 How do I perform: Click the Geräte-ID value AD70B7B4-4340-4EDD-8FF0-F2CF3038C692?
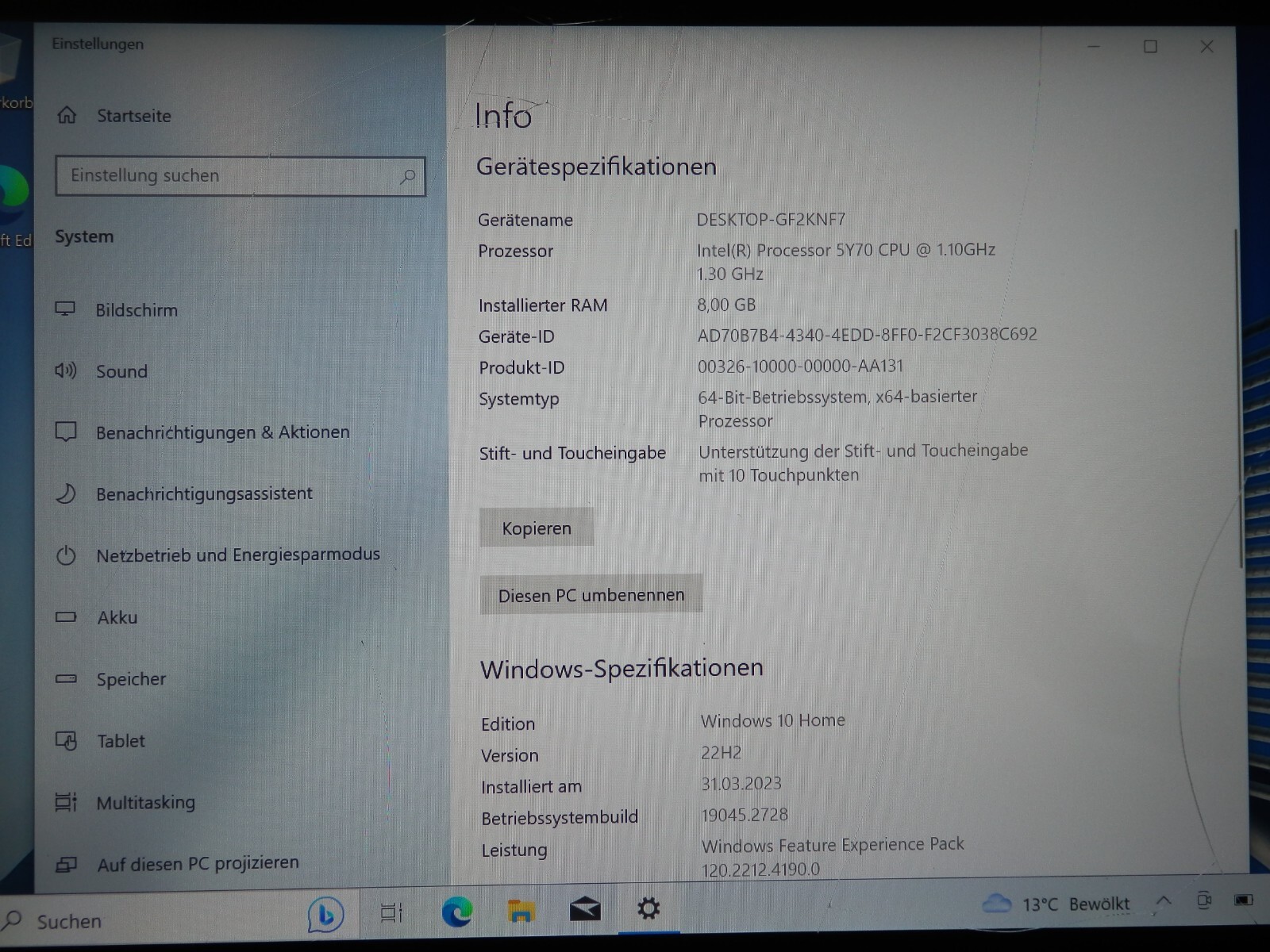coord(868,334)
